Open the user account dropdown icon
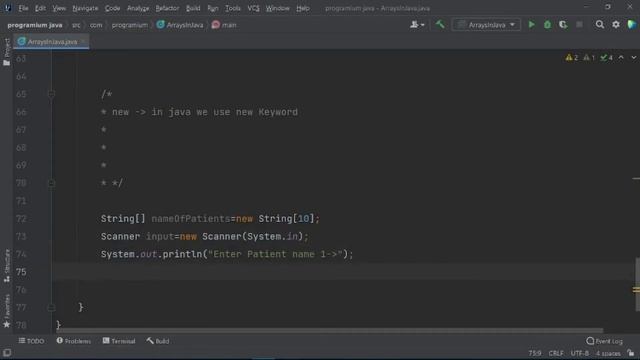Viewport: 640px width, 360px height. [417, 25]
